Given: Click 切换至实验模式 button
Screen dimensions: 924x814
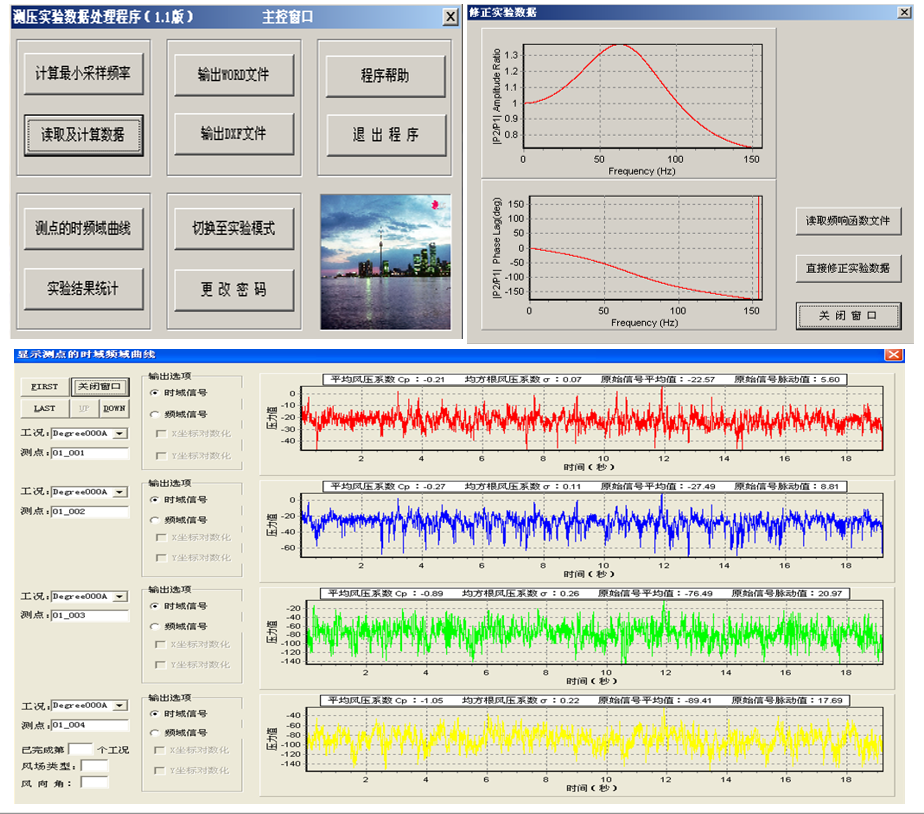Looking at the screenshot, I should (233, 229).
